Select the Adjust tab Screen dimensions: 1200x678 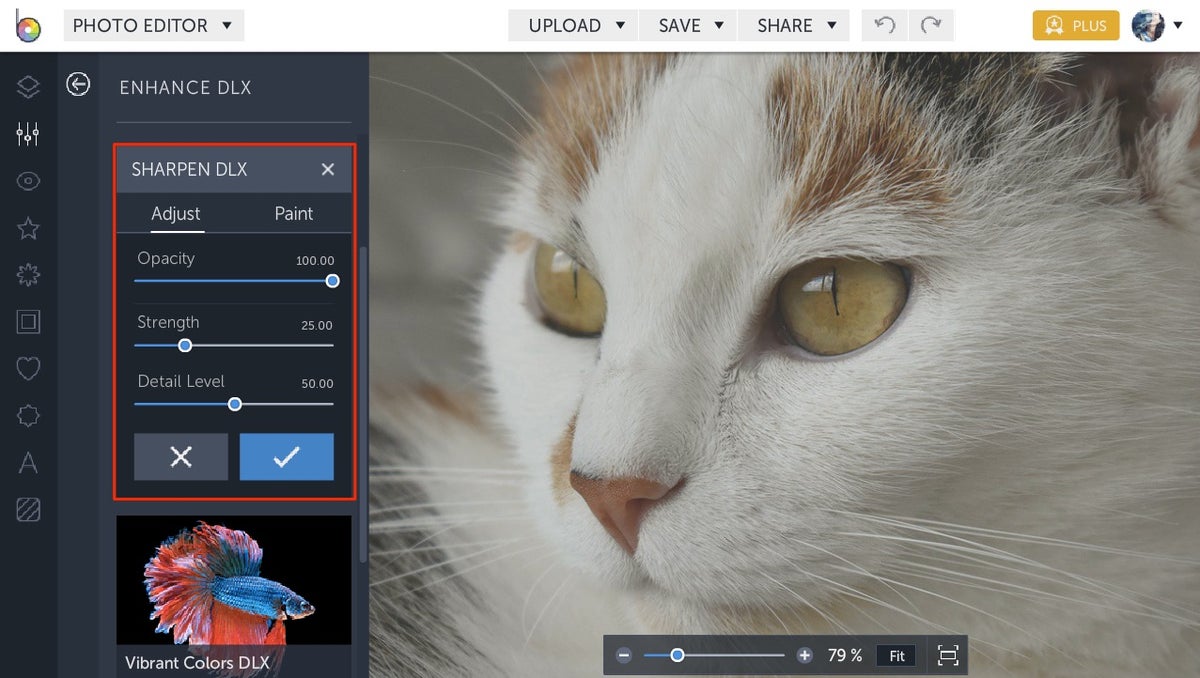(176, 213)
